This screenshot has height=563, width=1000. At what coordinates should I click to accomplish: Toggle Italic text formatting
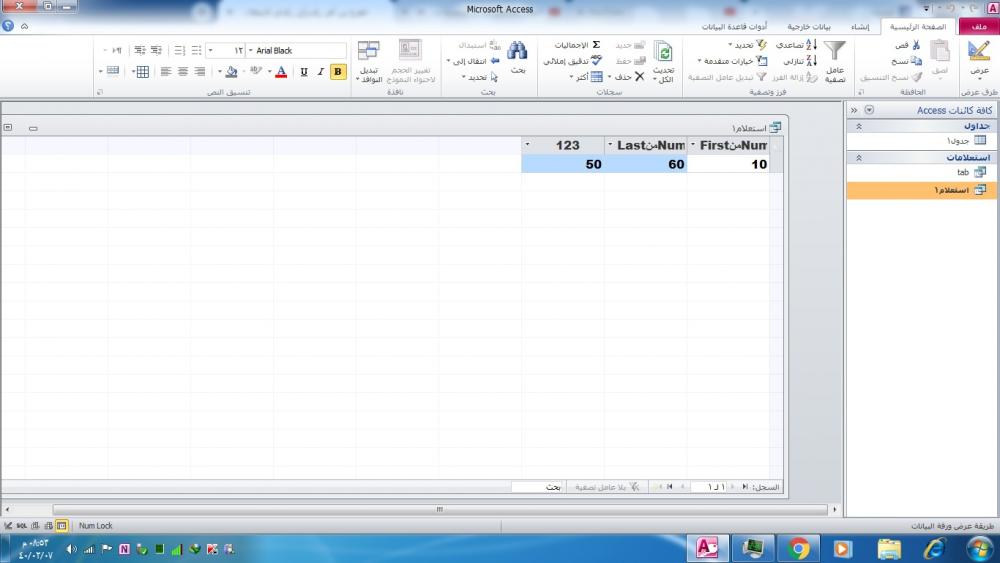[x=321, y=72]
